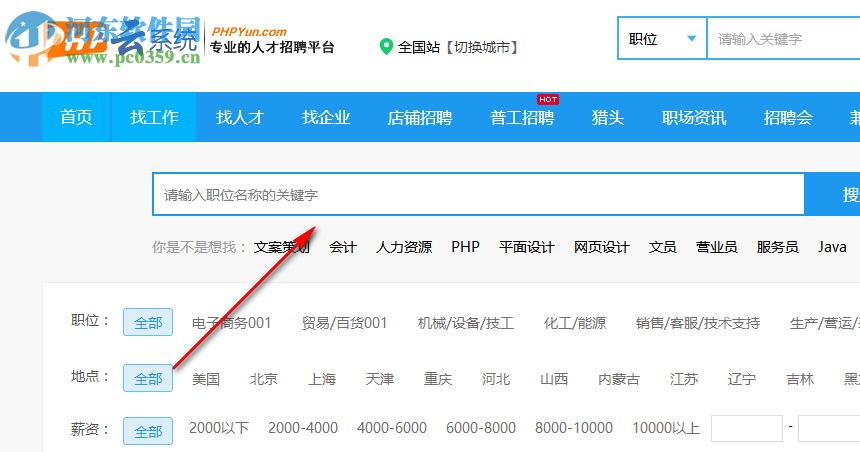Select the PHP suggested keyword
Viewport: 860px width, 452px height.
tap(465, 247)
